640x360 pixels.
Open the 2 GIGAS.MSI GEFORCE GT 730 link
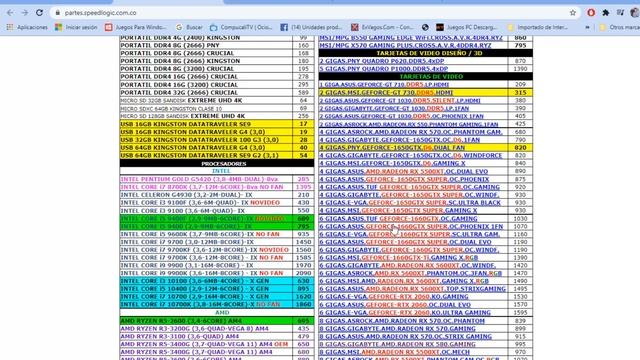[386, 93]
